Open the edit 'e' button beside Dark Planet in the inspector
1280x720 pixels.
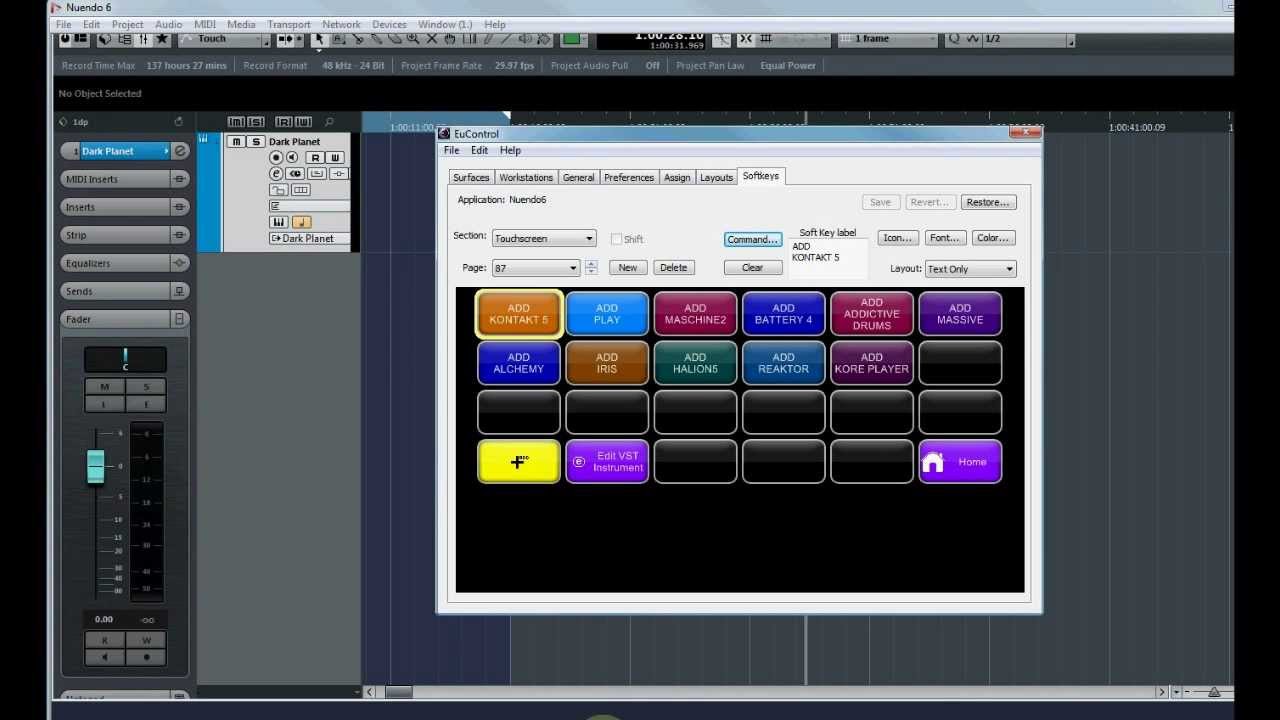point(180,151)
